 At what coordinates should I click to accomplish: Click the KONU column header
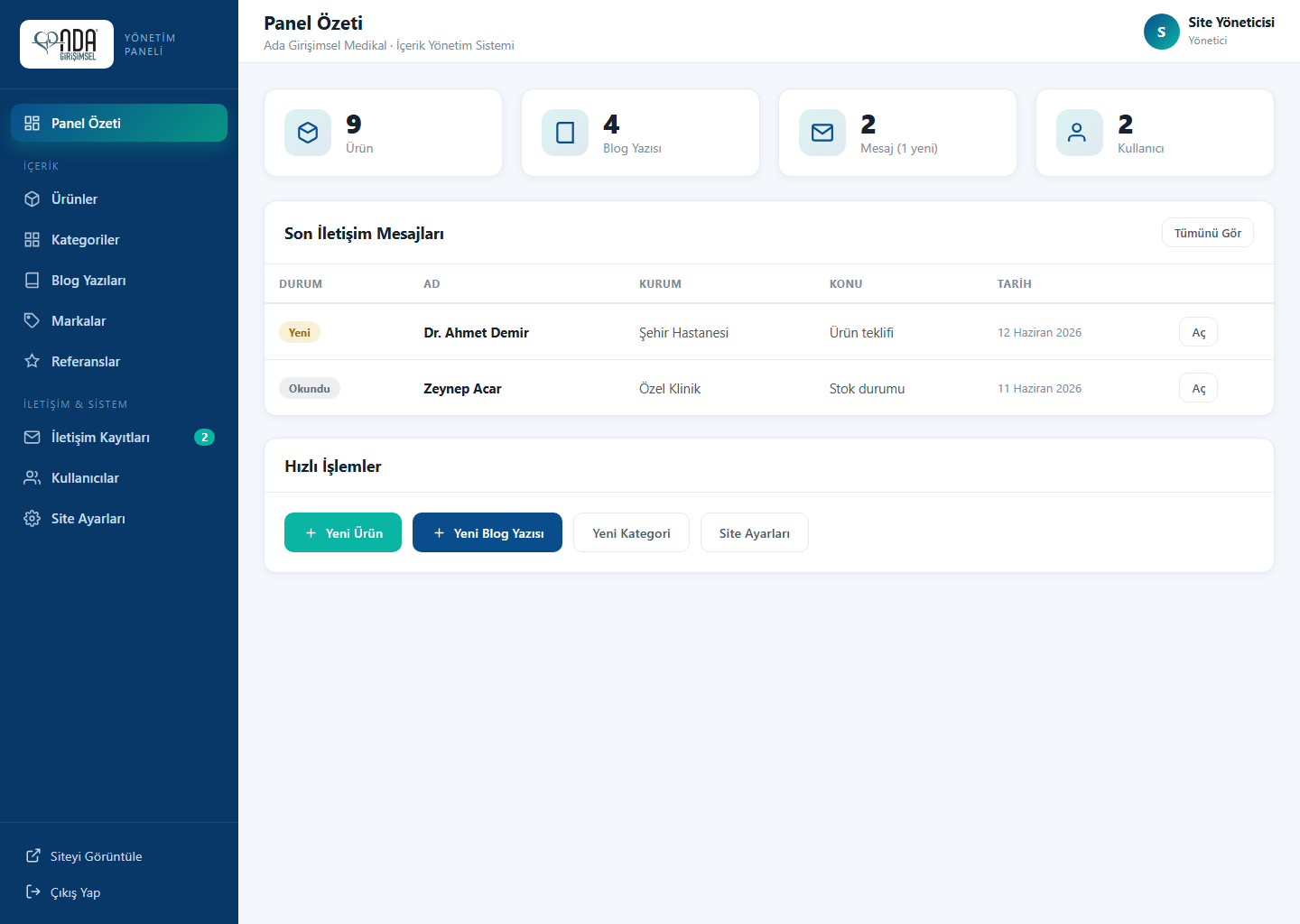846,284
